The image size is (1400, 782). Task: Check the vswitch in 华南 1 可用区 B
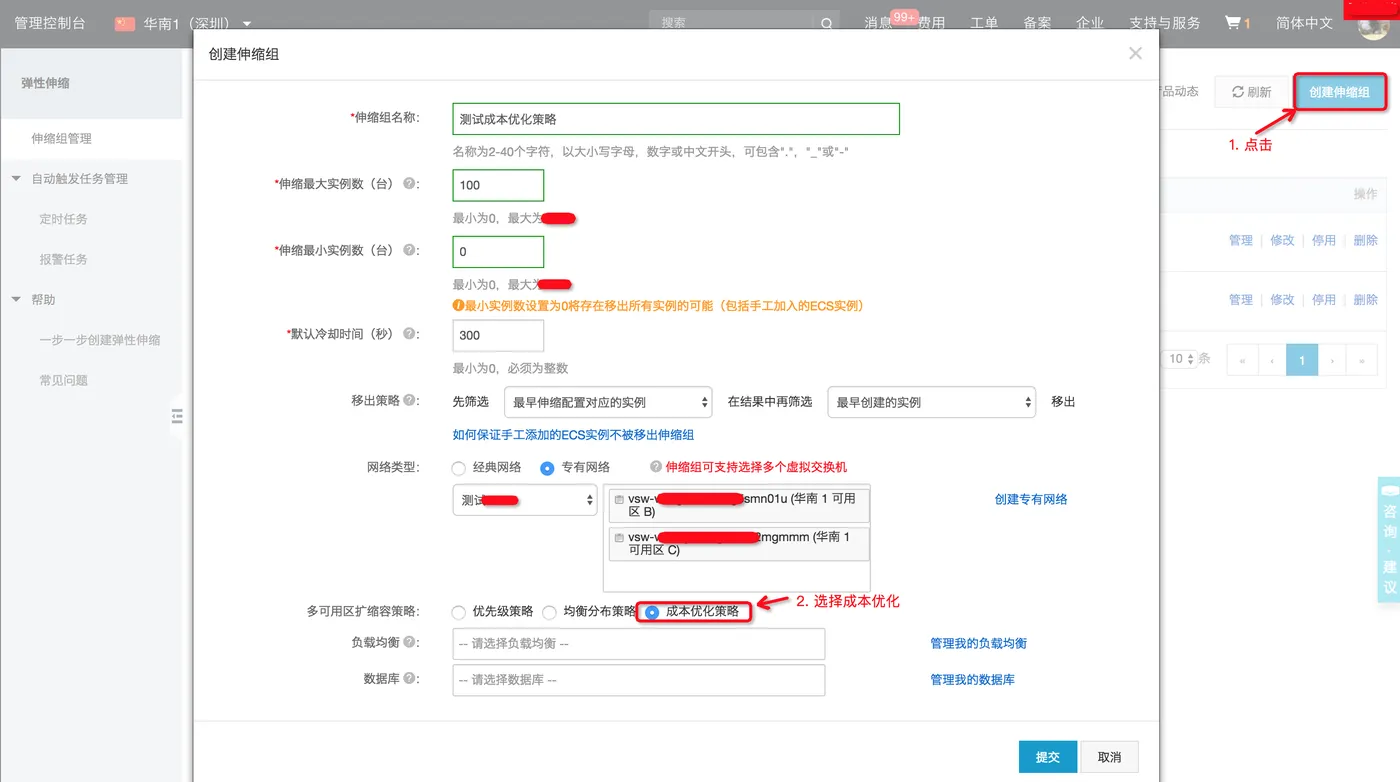620,499
